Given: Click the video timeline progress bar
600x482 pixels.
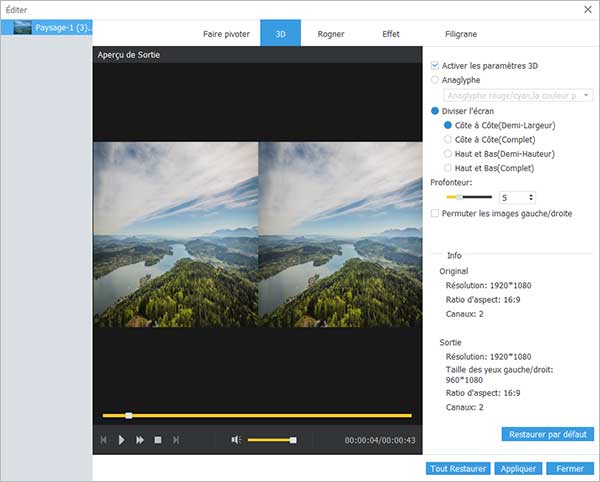Looking at the screenshot, I should (x=257, y=415).
